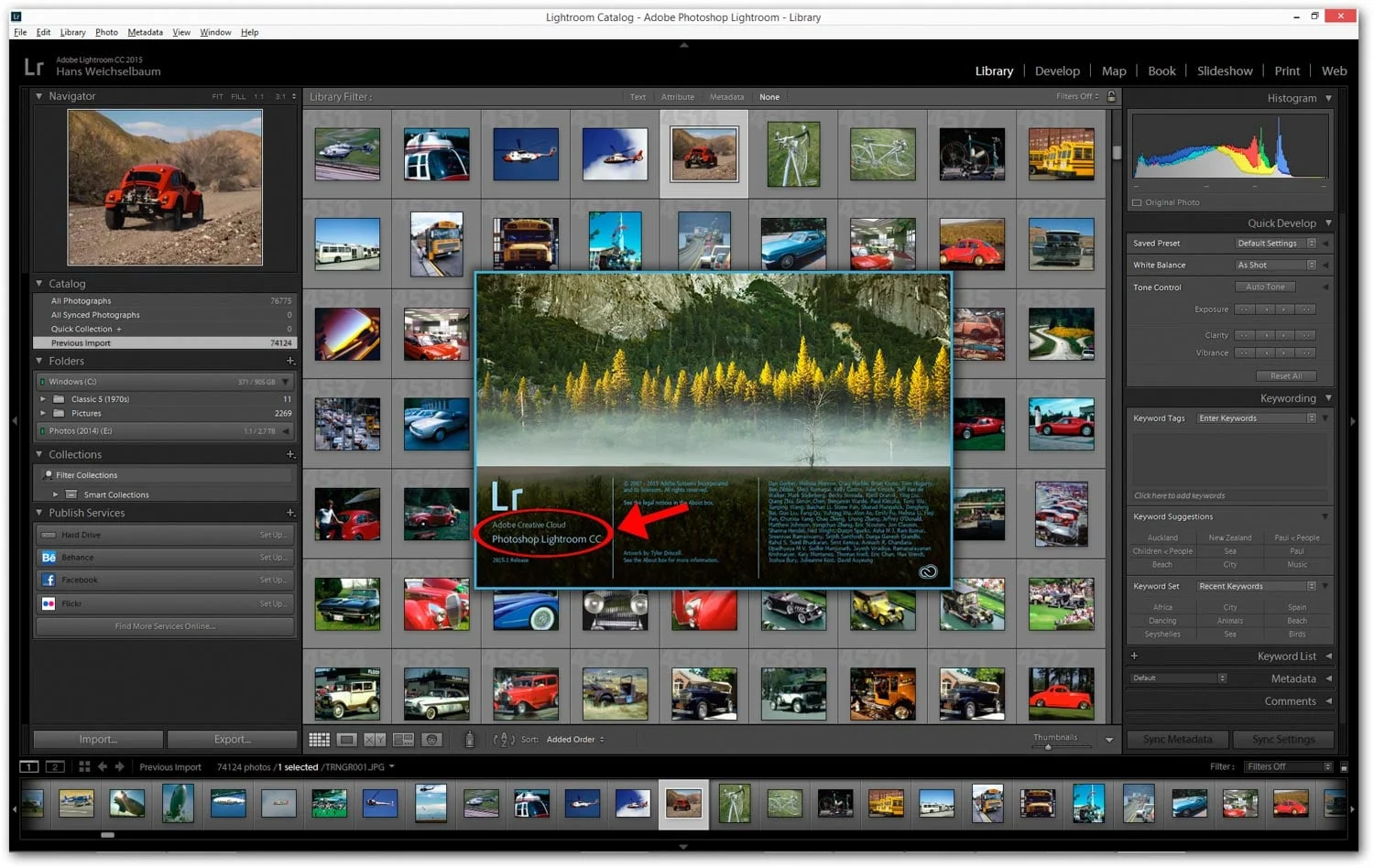The height and width of the screenshot is (868, 1374).
Task: Select the Painter spray can tool
Action: pyautogui.click(x=470, y=740)
